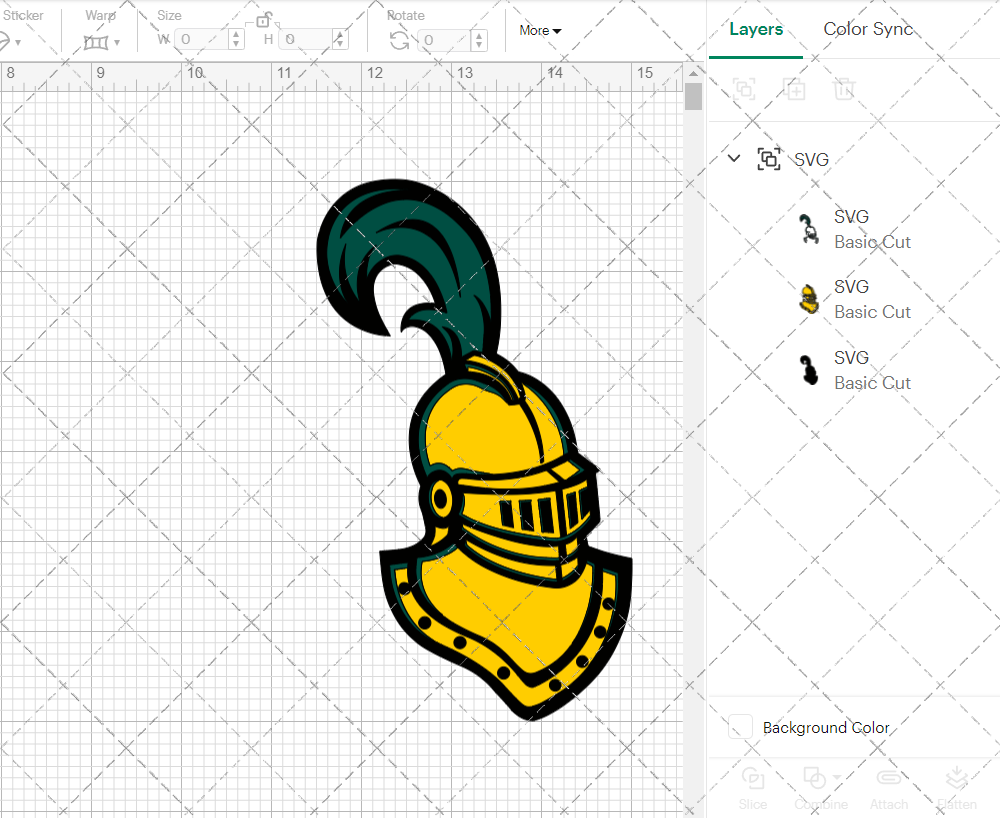Screen dimensions: 1000x818
Task: Click the Attach button
Action: [x=888, y=788]
